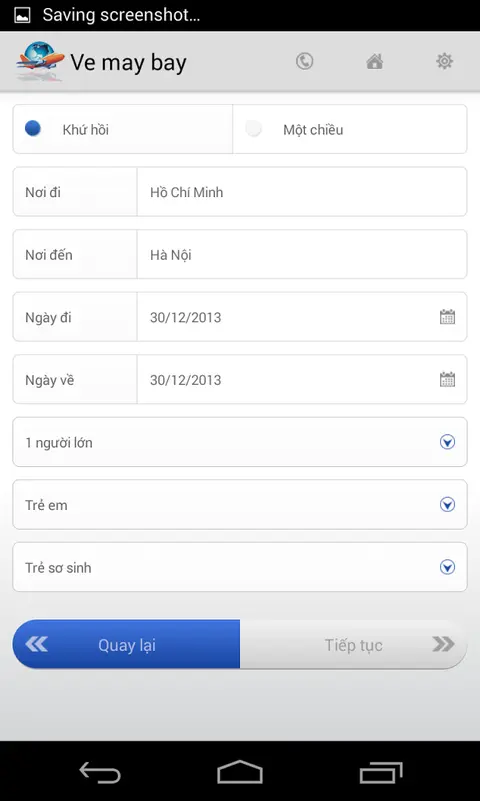Tap the Android recent apps icon

pos(381,771)
